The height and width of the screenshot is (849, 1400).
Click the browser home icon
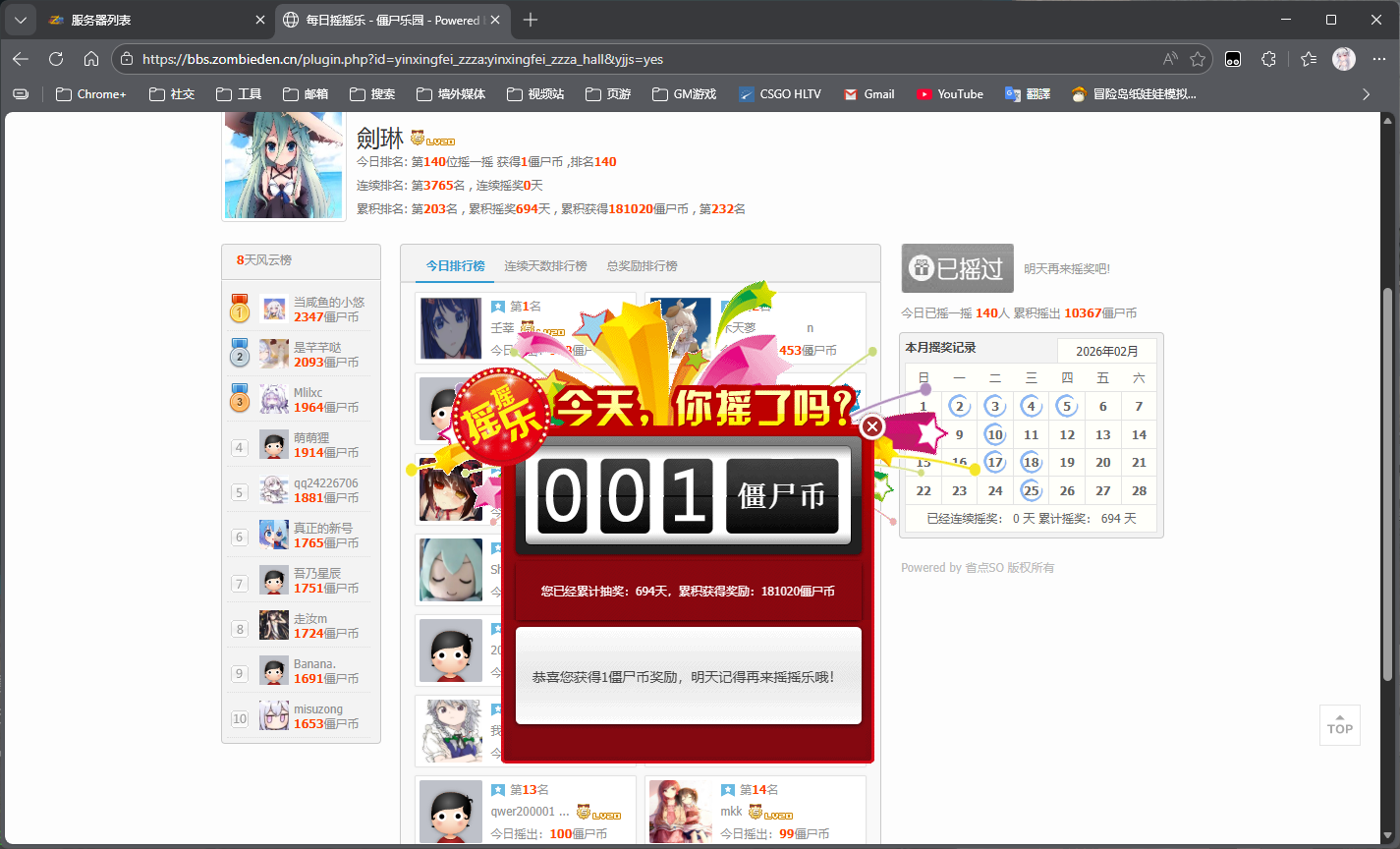click(x=91, y=59)
